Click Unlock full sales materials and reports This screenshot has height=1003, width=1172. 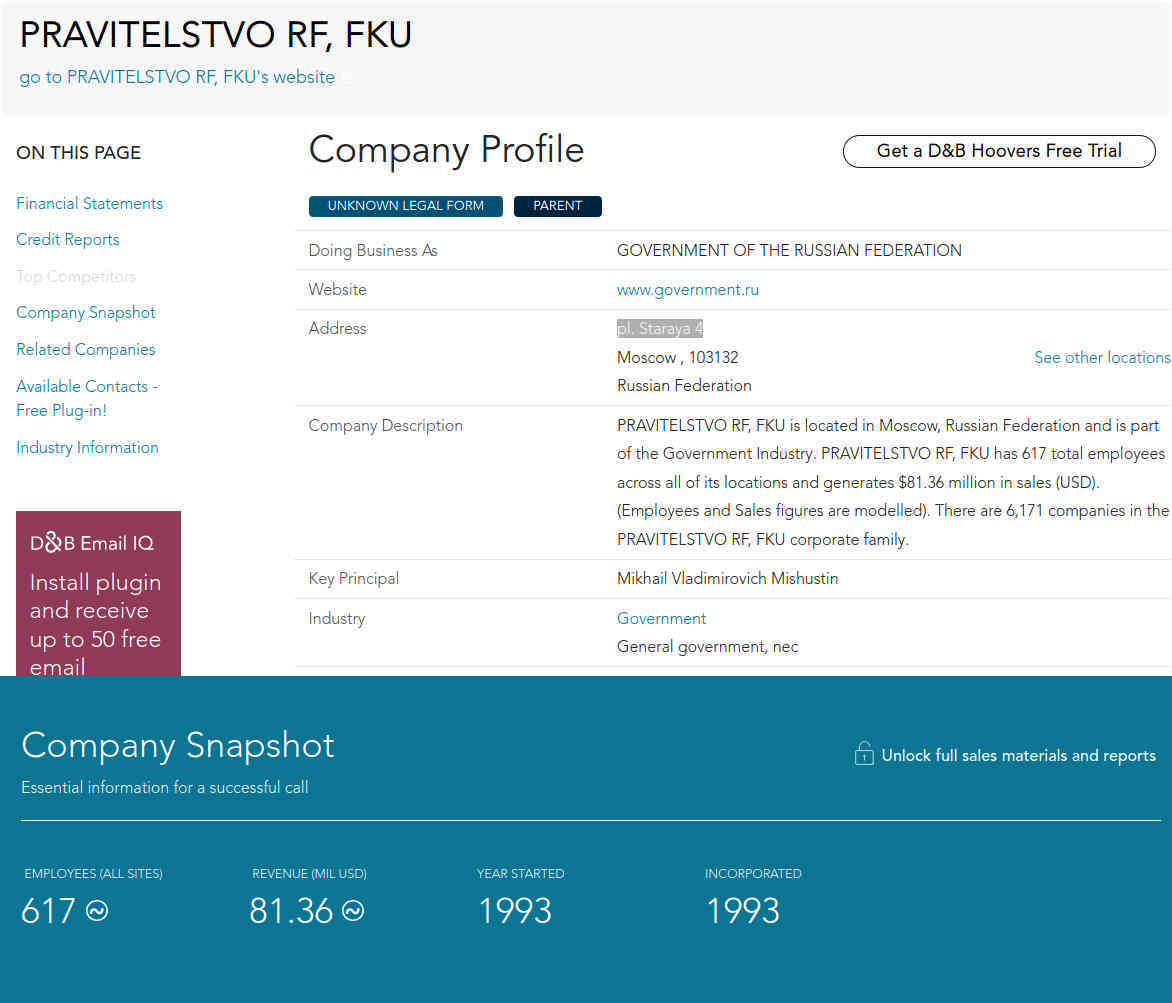click(1018, 756)
